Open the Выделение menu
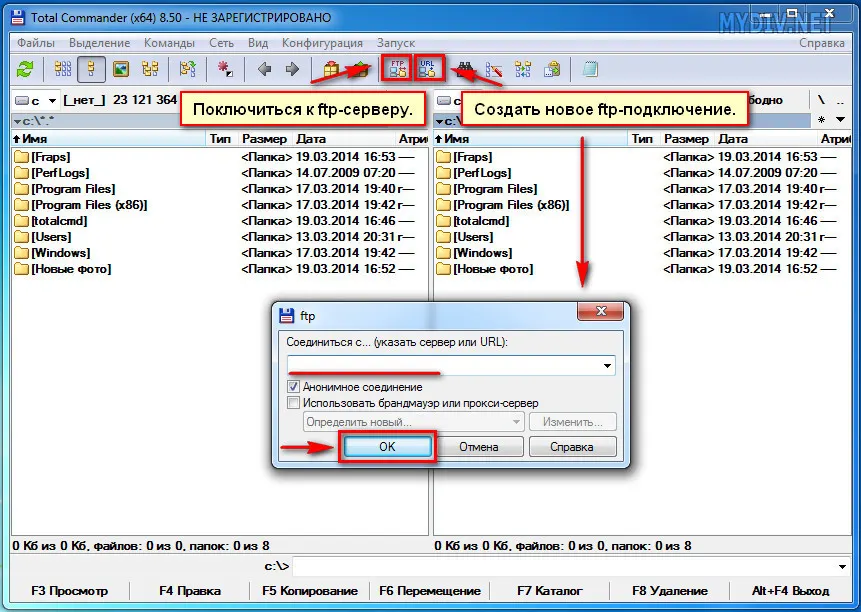 coord(99,43)
